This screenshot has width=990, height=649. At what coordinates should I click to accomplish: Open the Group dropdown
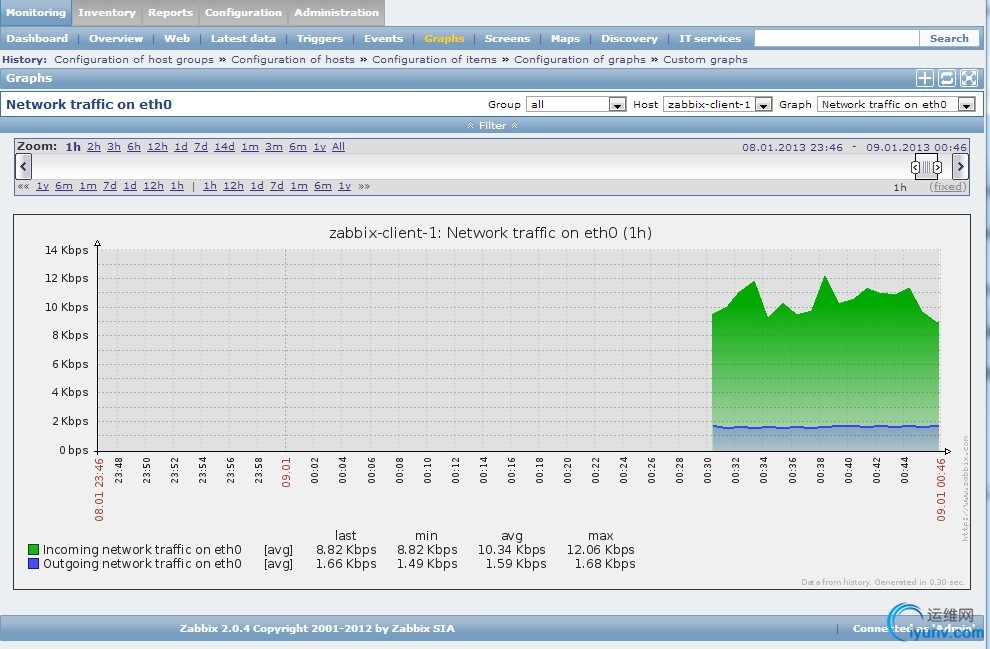pyautogui.click(x=576, y=104)
